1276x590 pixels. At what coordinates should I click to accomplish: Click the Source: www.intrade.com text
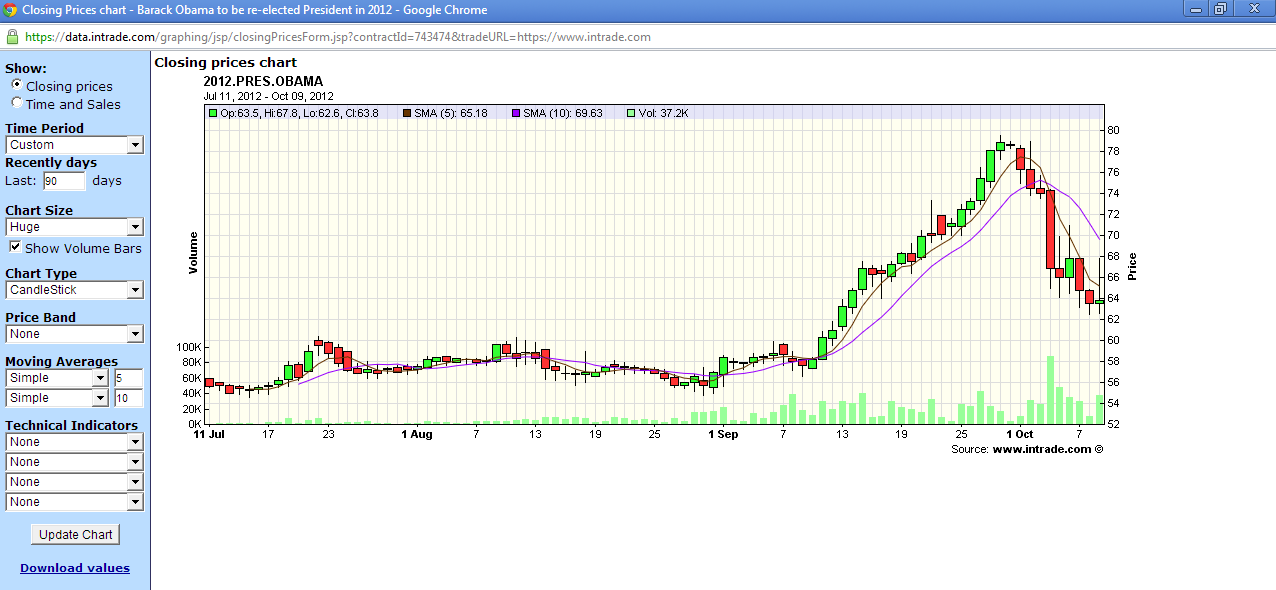coord(1027,449)
